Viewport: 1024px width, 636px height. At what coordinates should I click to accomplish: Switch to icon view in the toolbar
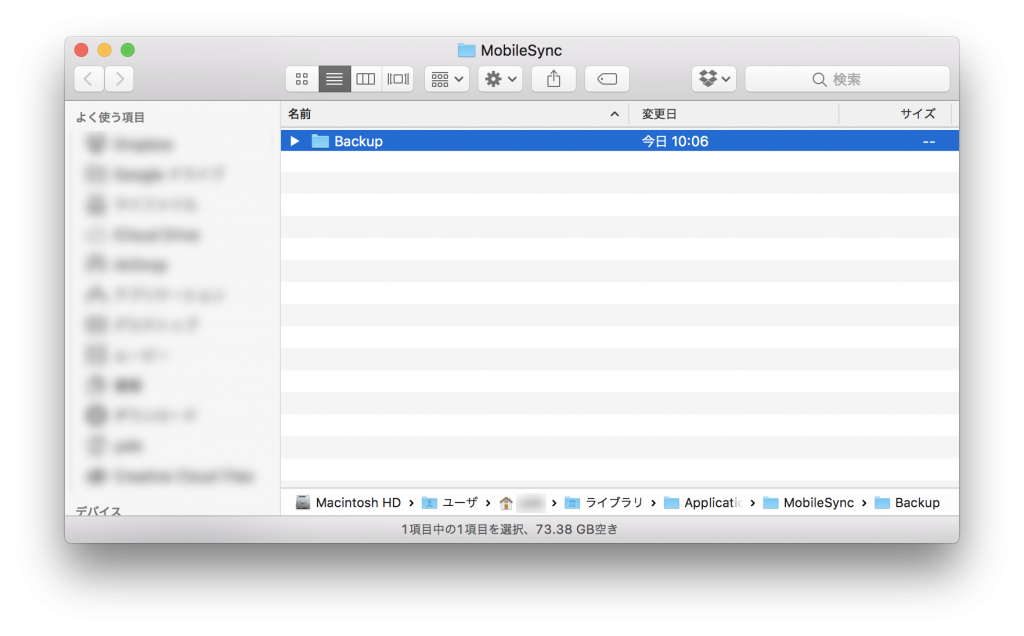tap(301, 78)
